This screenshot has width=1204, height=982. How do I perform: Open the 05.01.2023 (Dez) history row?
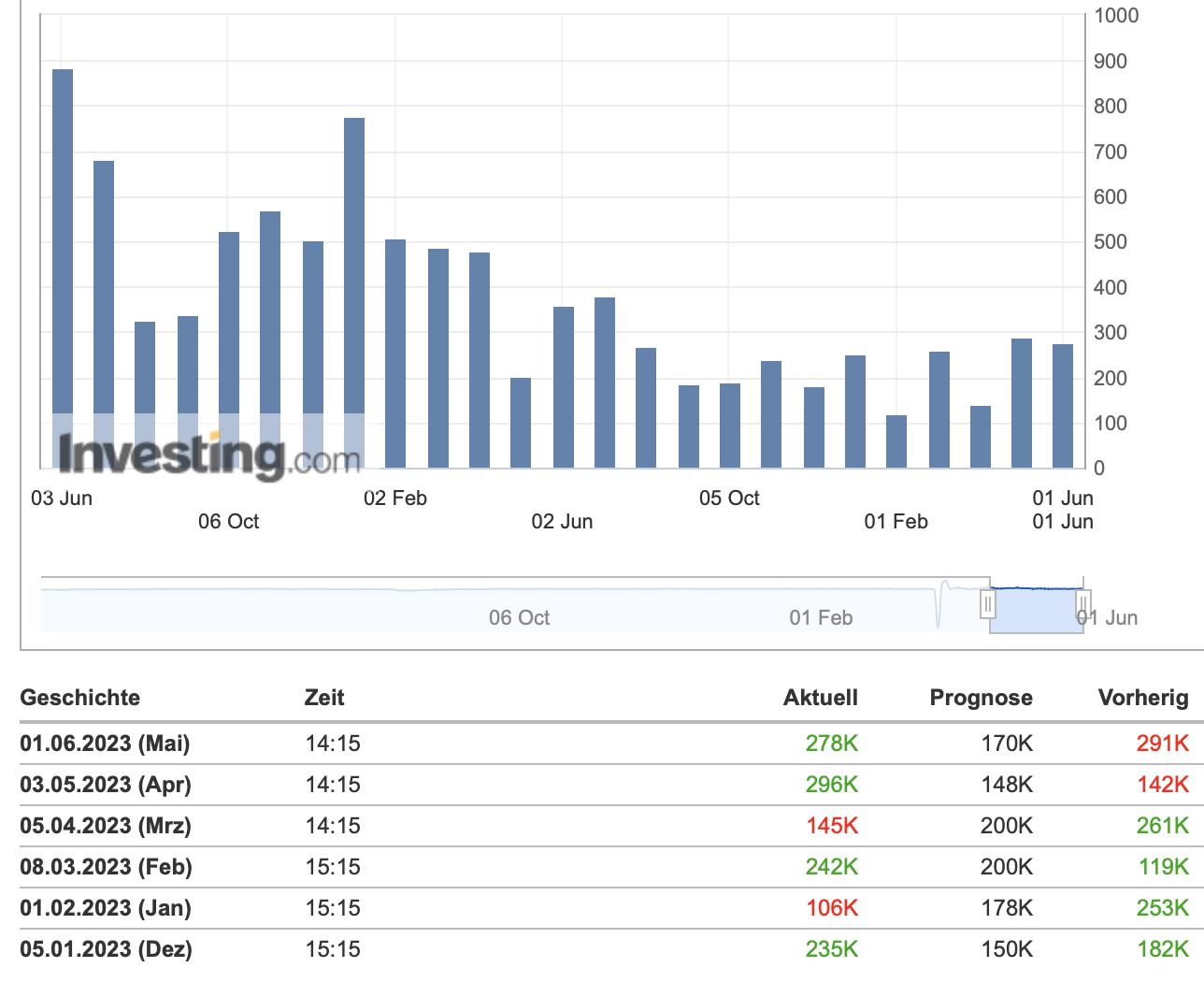coord(604,949)
